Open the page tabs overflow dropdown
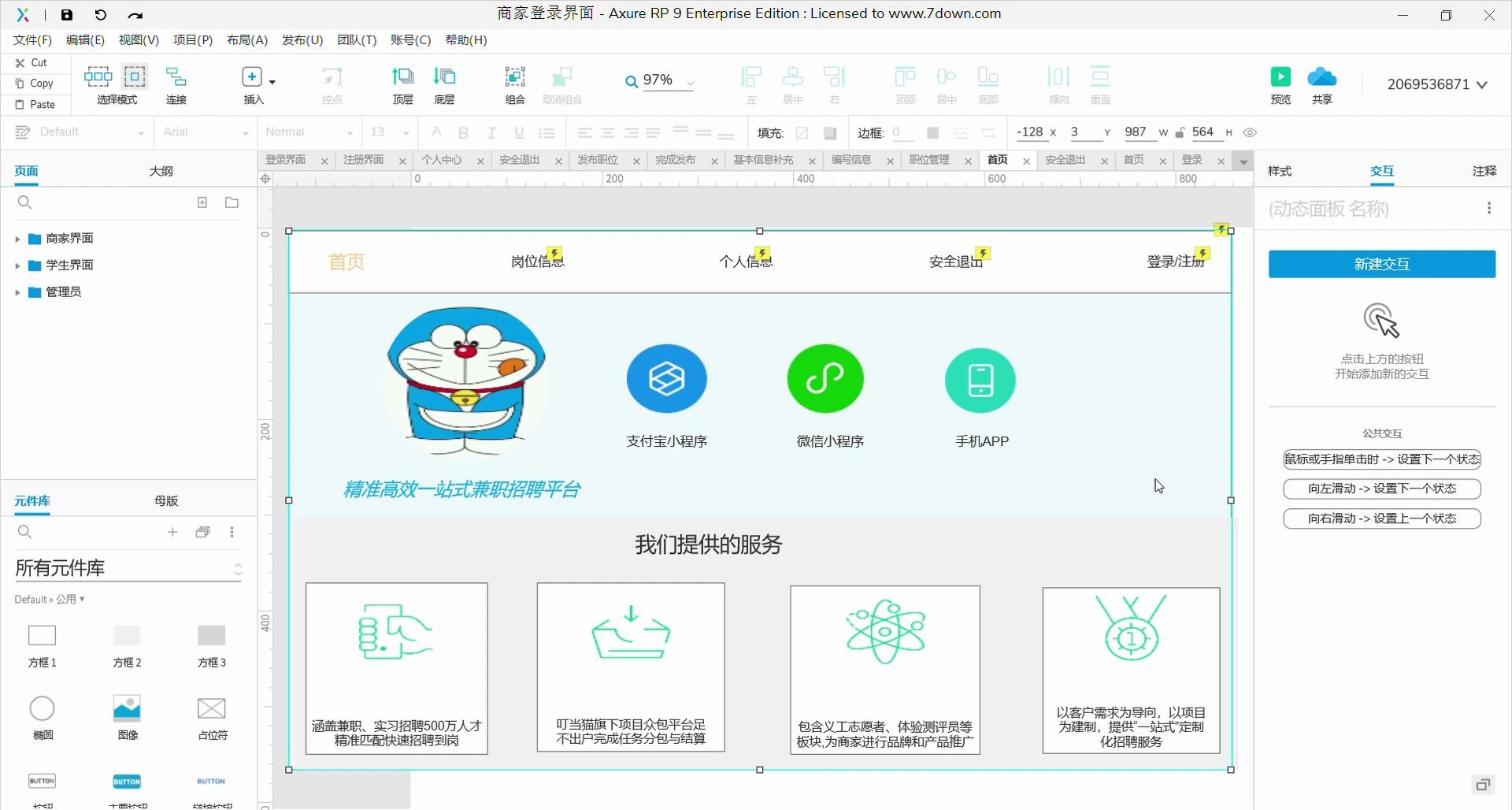The image size is (1512, 810). coord(1243,162)
